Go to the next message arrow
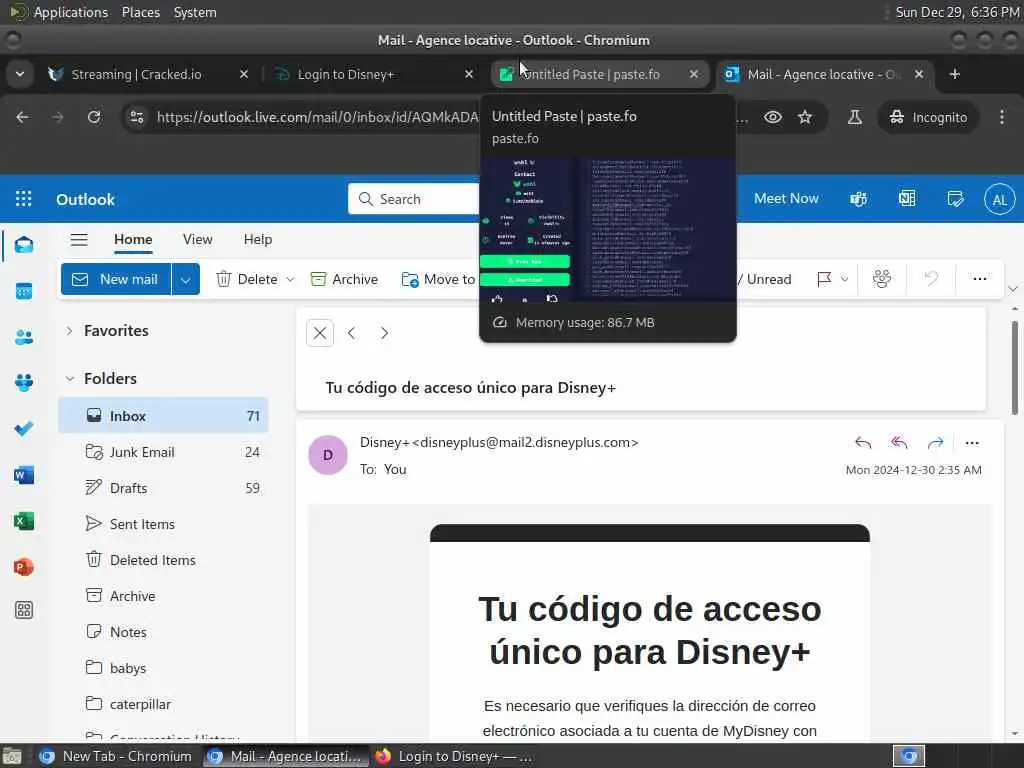 [x=384, y=333]
